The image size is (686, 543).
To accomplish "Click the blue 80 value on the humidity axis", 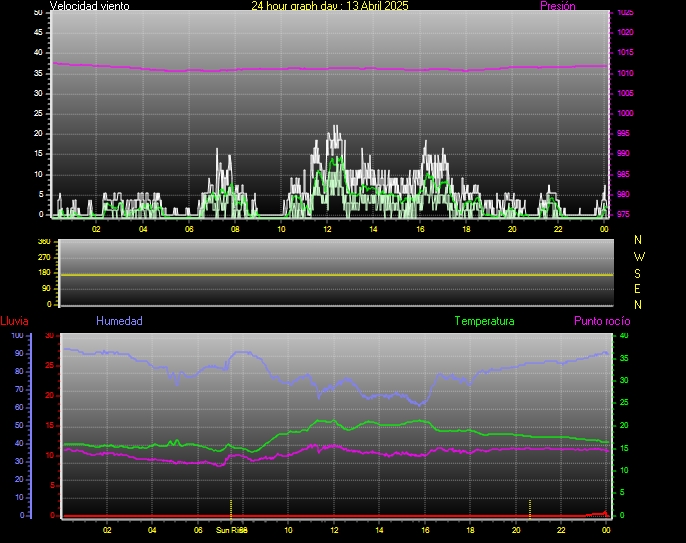I will pyautogui.click(x=19, y=371).
